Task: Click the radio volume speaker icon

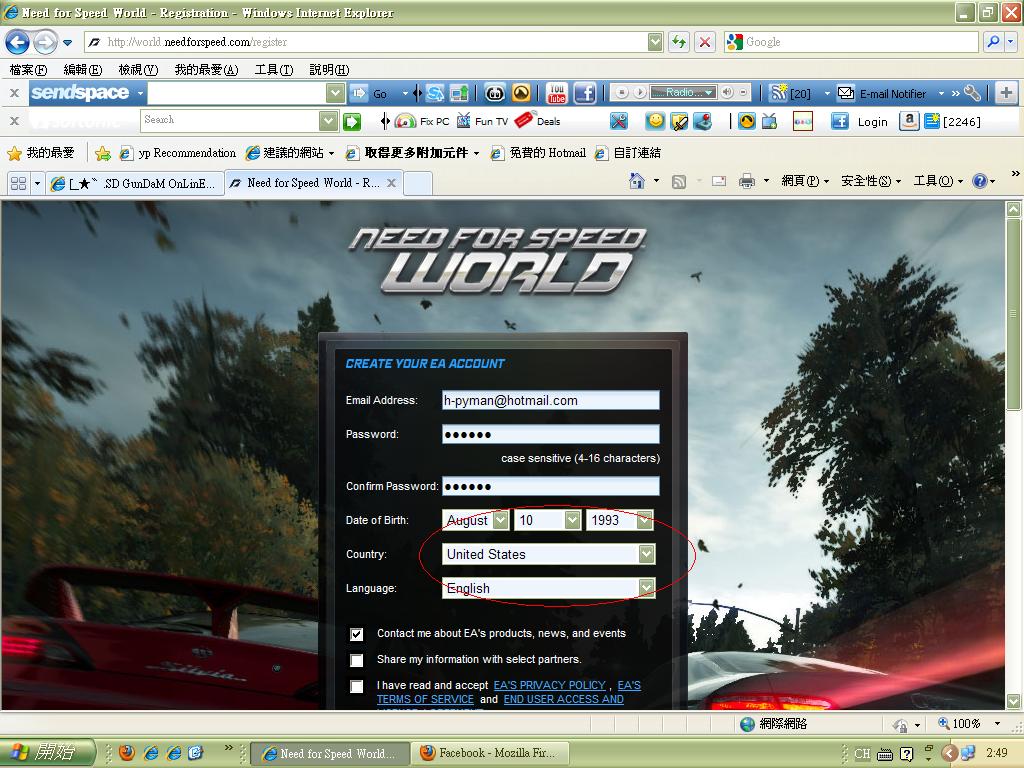Action: 728,93
